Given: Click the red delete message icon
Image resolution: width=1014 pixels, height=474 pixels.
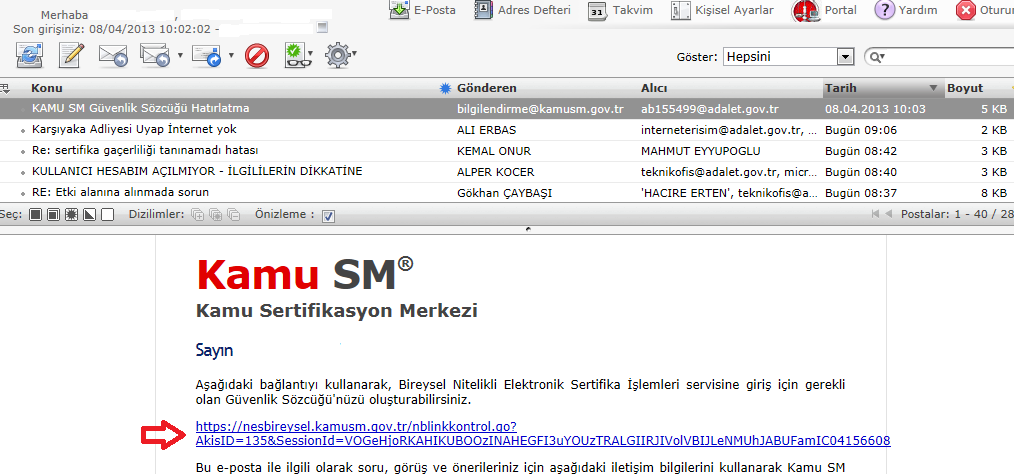Looking at the screenshot, I should click(257, 56).
